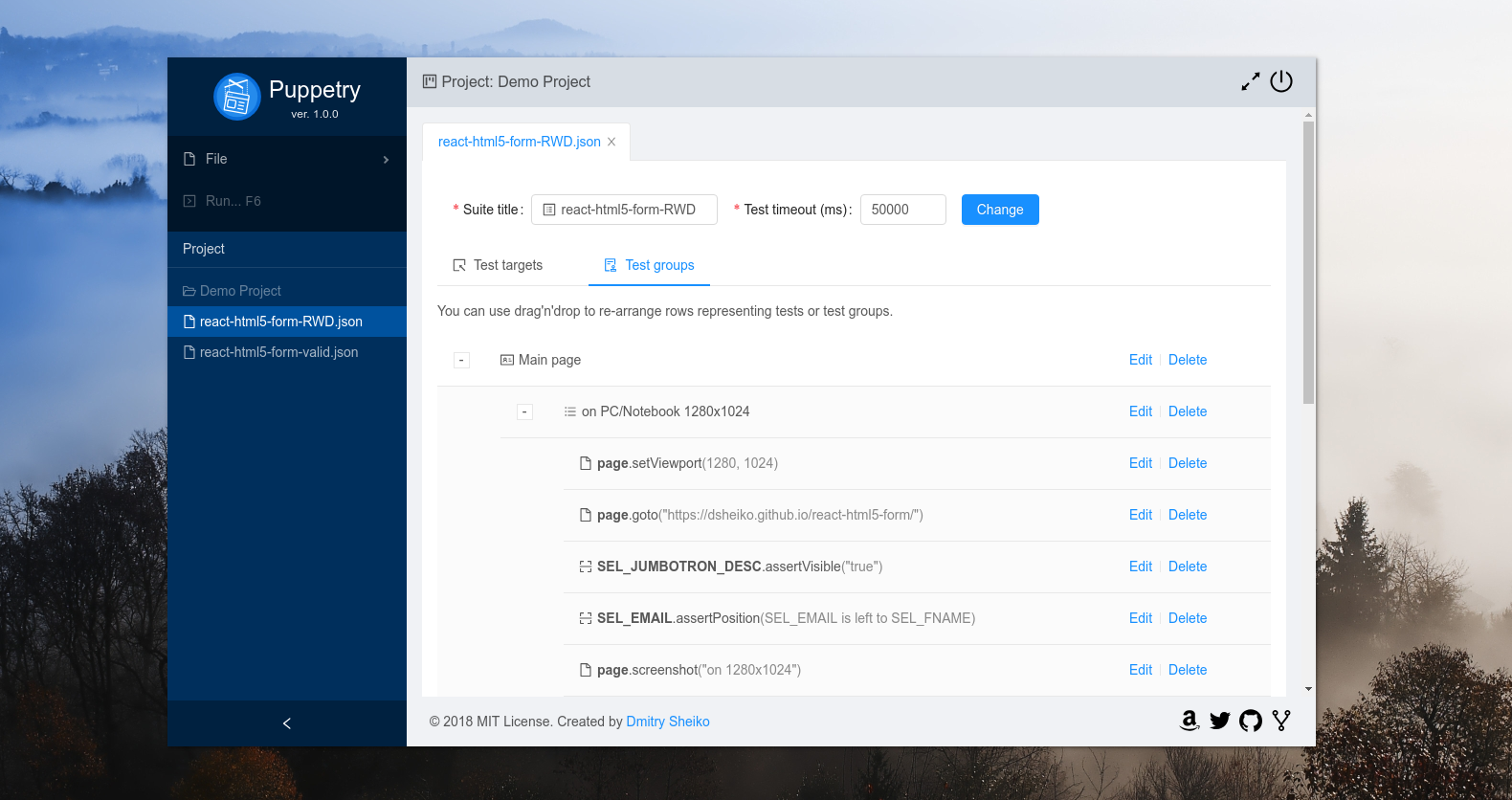Click the File menu document icon

click(x=189, y=159)
